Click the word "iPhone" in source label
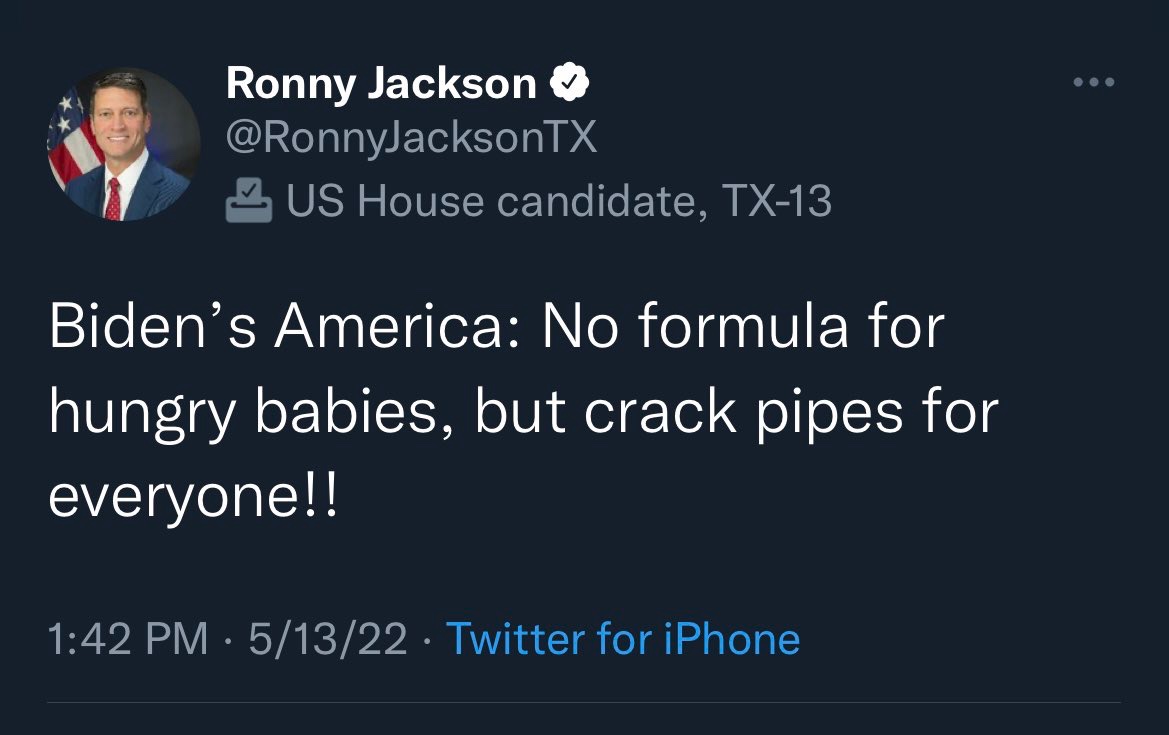The image size is (1169, 735). [731, 639]
